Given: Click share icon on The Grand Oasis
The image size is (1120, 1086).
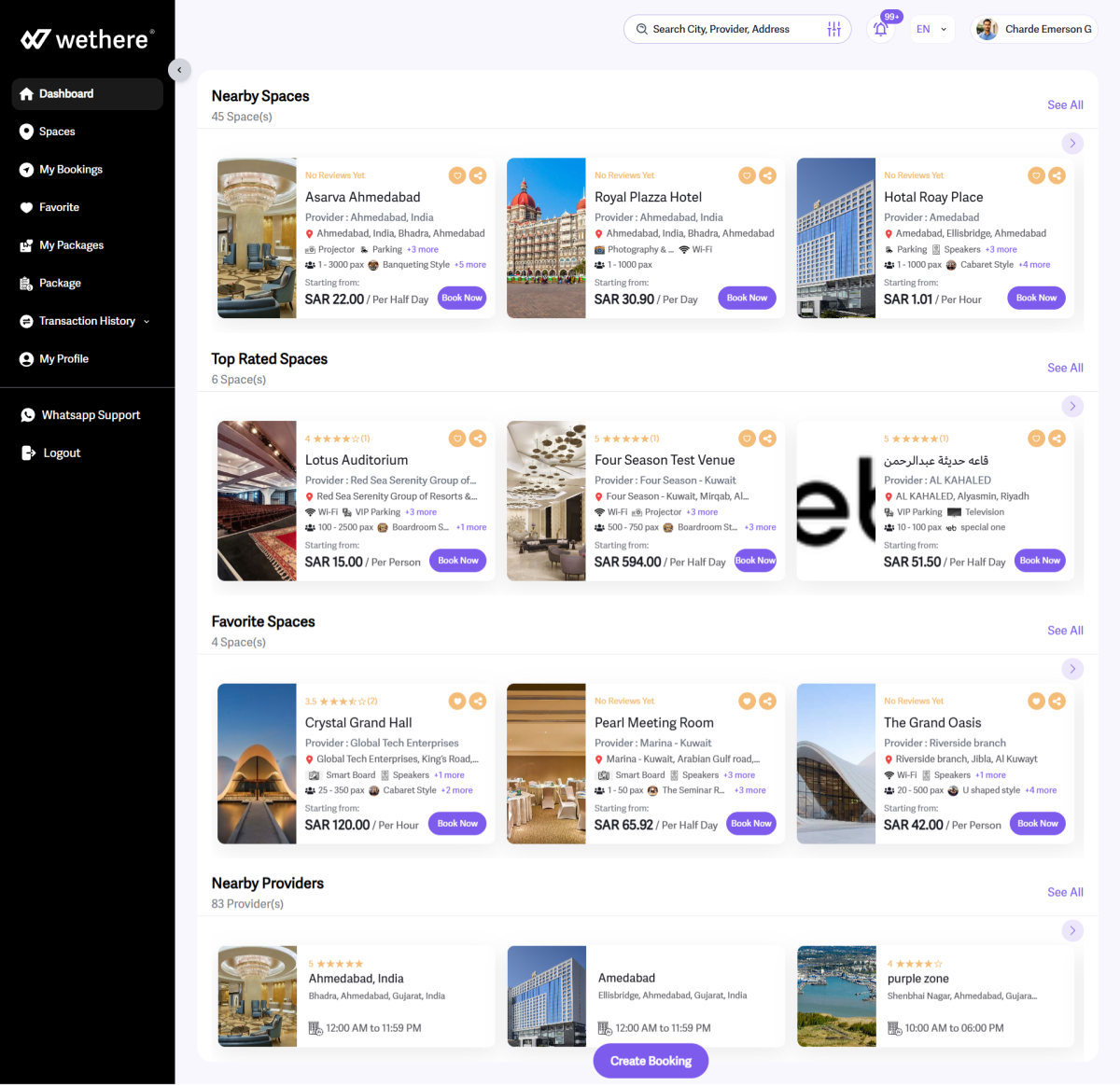Looking at the screenshot, I should [x=1057, y=702].
